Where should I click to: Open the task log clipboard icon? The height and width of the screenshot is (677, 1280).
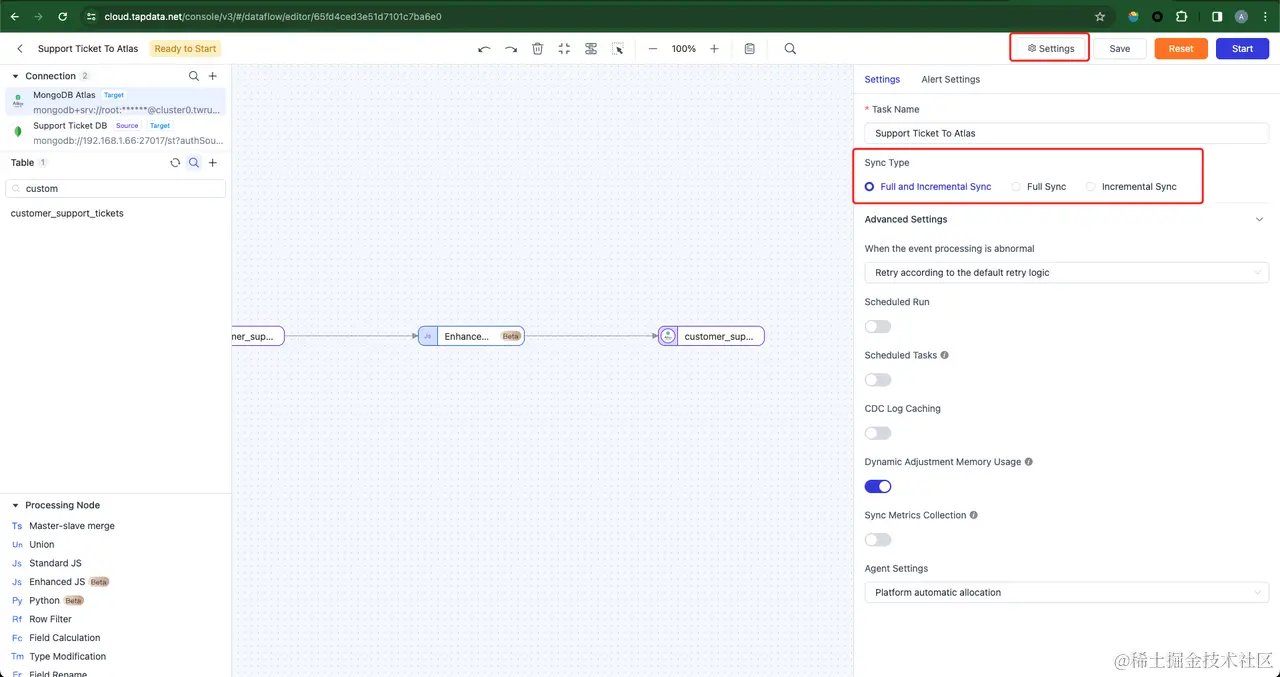(x=750, y=48)
